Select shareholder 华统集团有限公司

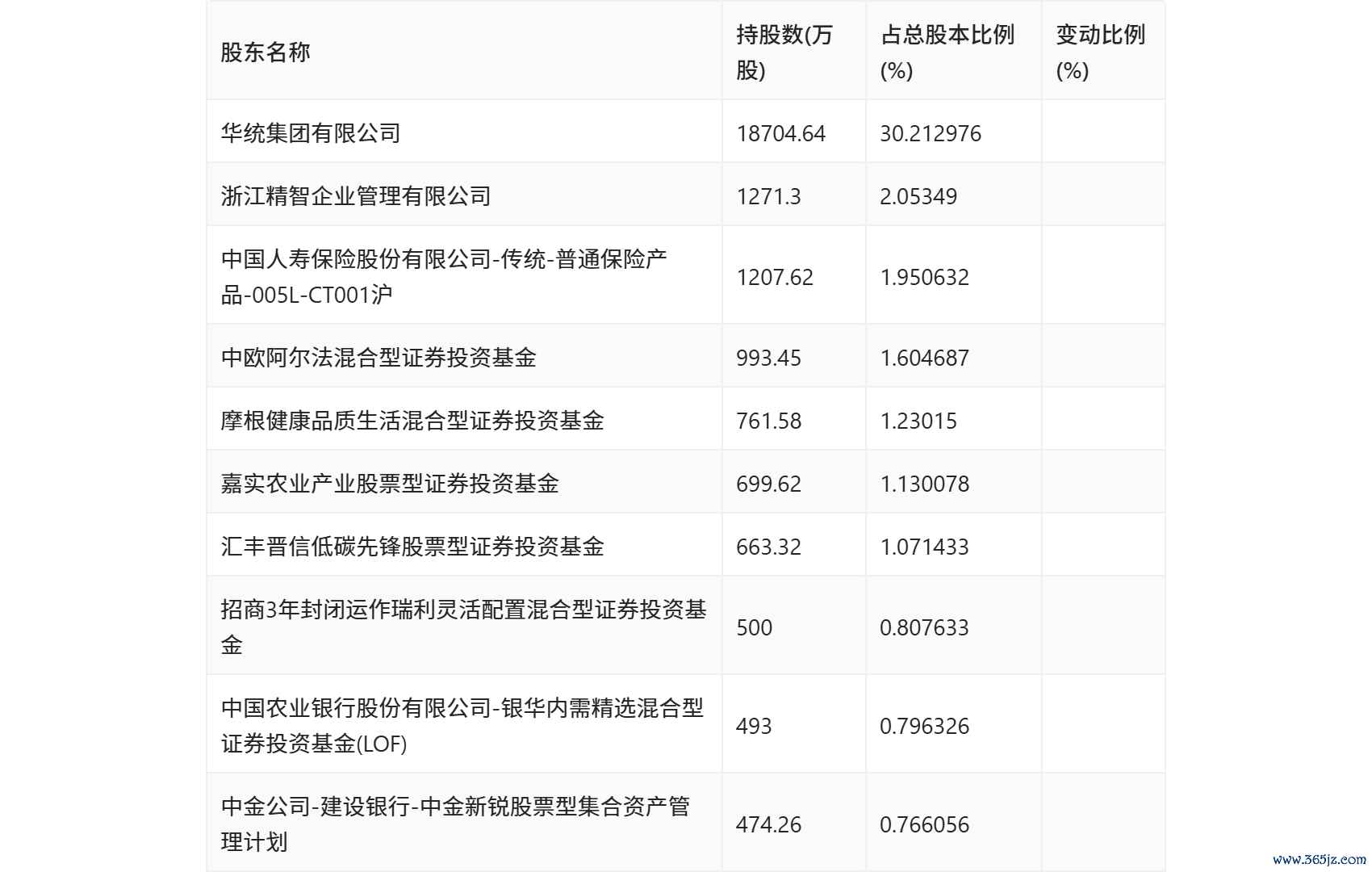311,133
